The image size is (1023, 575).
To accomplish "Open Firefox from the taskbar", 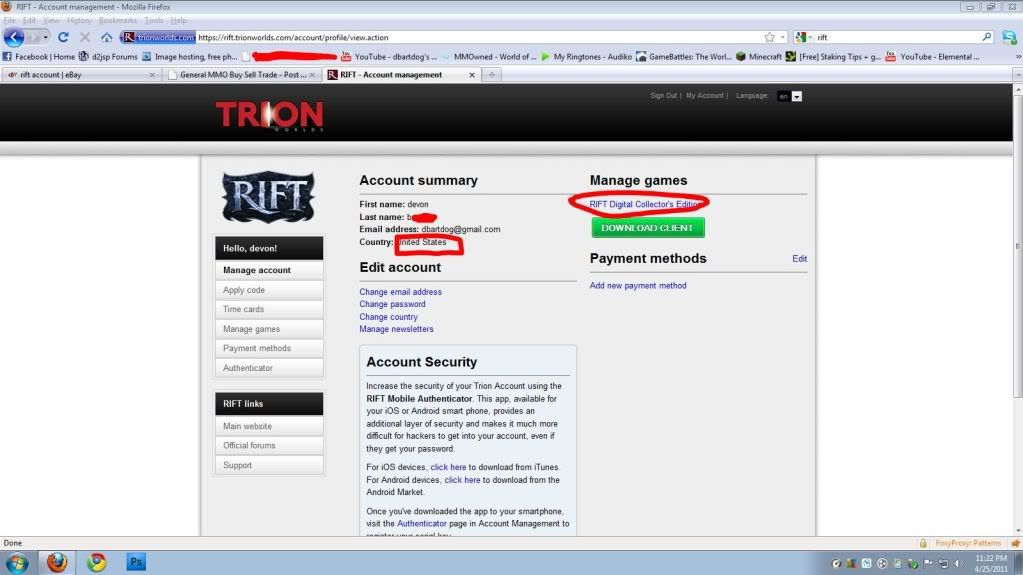I will [x=57, y=562].
